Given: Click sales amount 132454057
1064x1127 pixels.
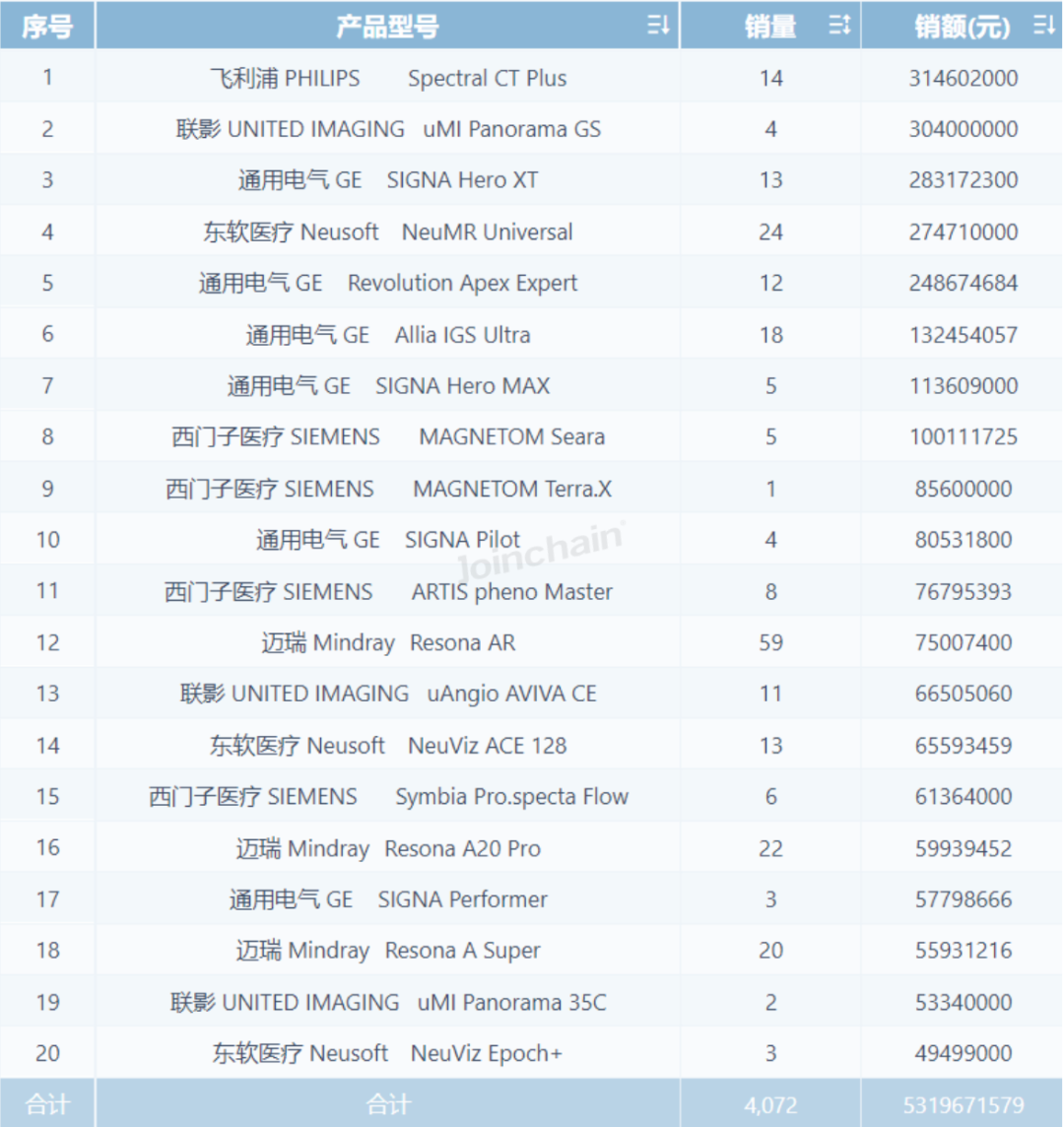Looking at the screenshot, I should pyautogui.click(x=964, y=334).
